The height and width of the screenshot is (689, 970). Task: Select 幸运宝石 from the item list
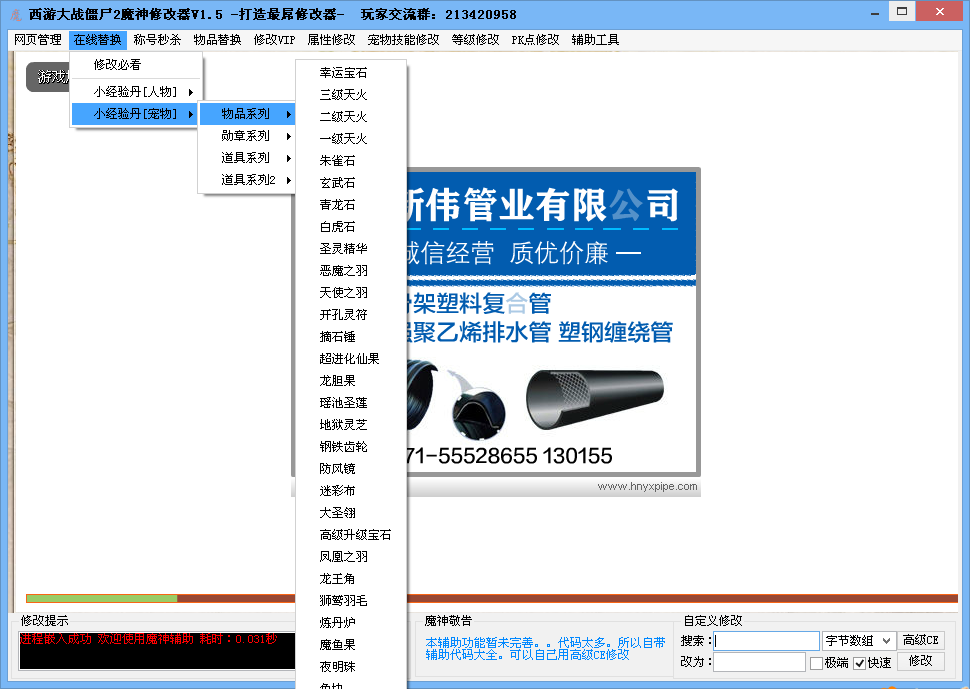click(343, 73)
